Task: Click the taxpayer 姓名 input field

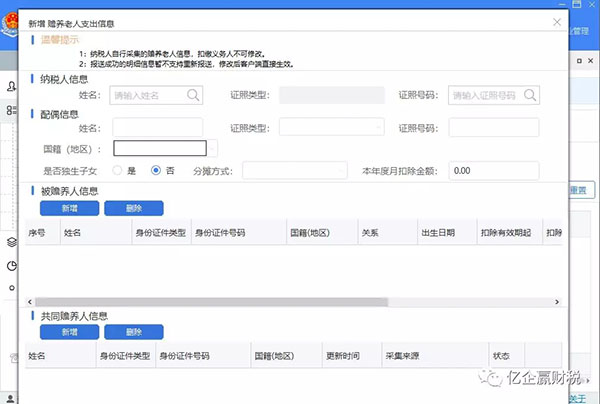Action: (x=156, y=95)
